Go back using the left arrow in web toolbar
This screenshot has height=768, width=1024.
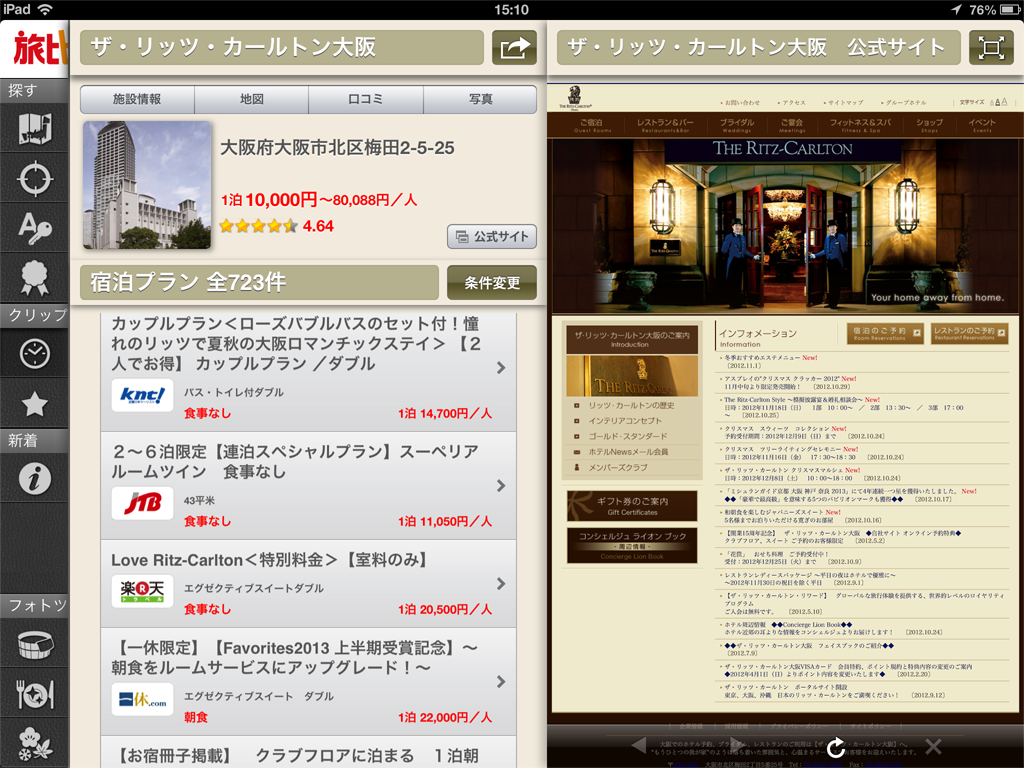click(638, 745)
